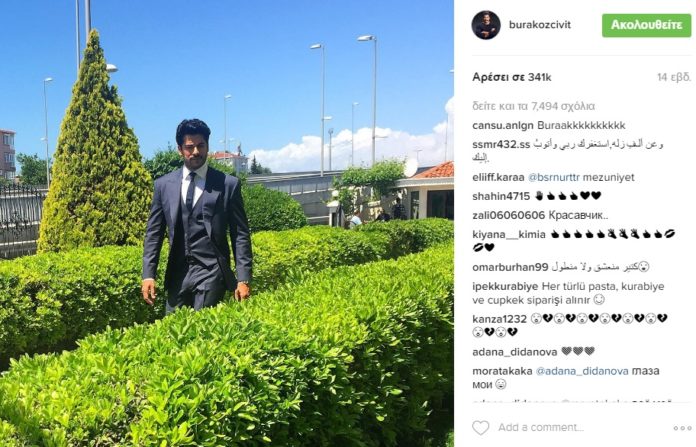Click burakozcivit profile avatar
This screenshot has width=696, height=447.
(x=486, y=25)
